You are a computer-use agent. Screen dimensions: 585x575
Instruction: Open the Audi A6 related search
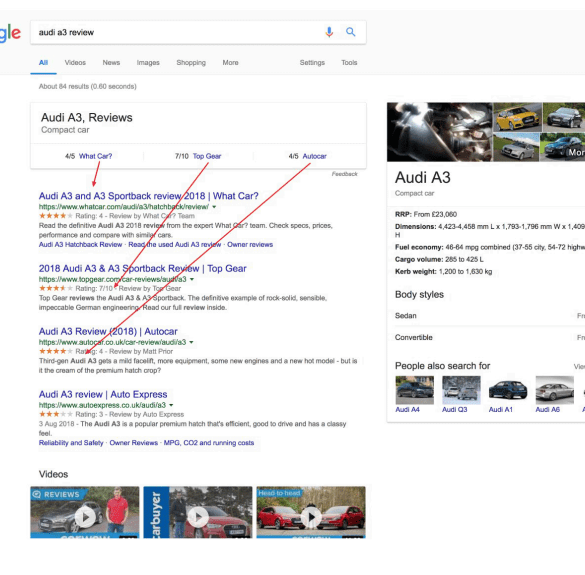click(554, 394)
